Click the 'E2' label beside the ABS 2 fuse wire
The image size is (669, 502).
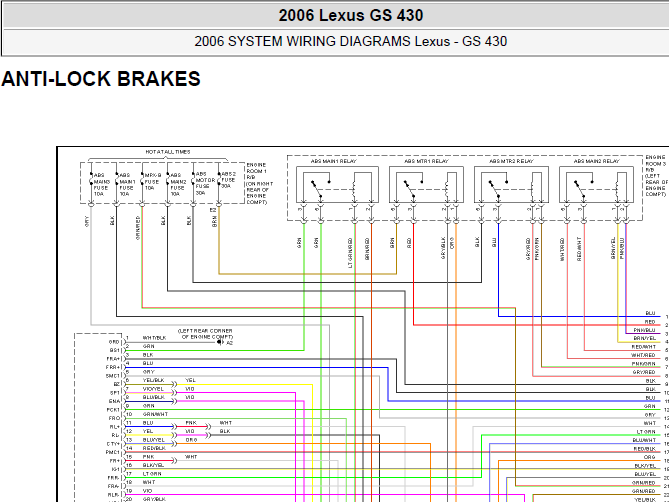[213, 210]
